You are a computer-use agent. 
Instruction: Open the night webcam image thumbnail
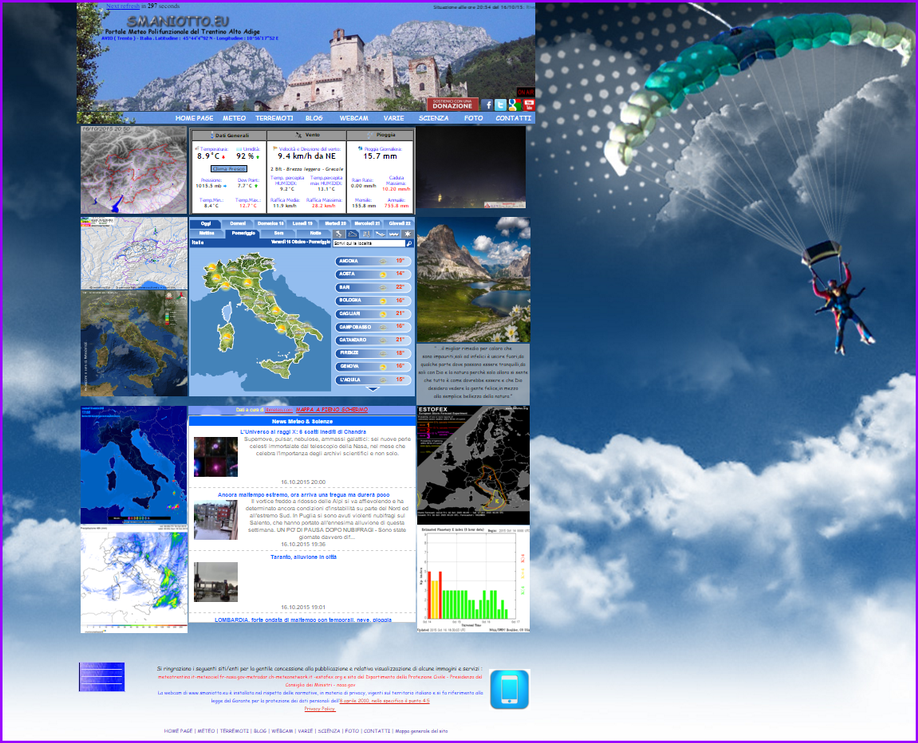[471, 167]
